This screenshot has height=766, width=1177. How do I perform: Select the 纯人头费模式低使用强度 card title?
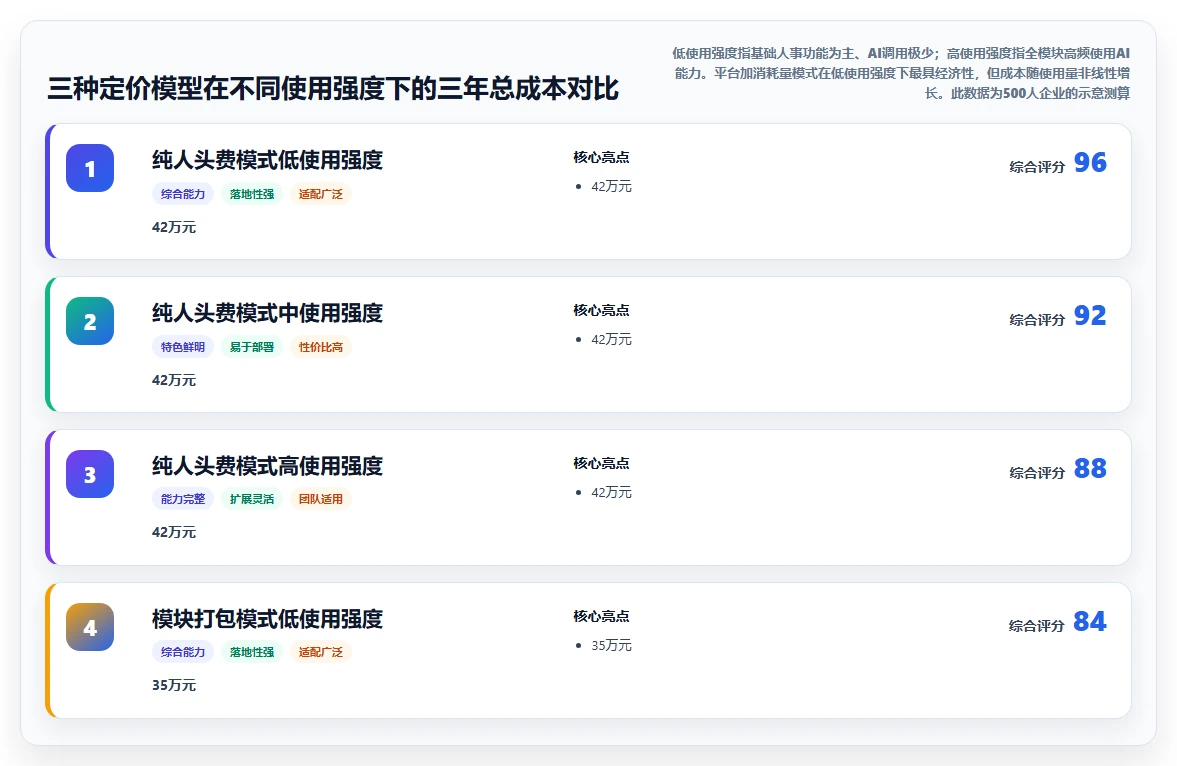point(267,160)
